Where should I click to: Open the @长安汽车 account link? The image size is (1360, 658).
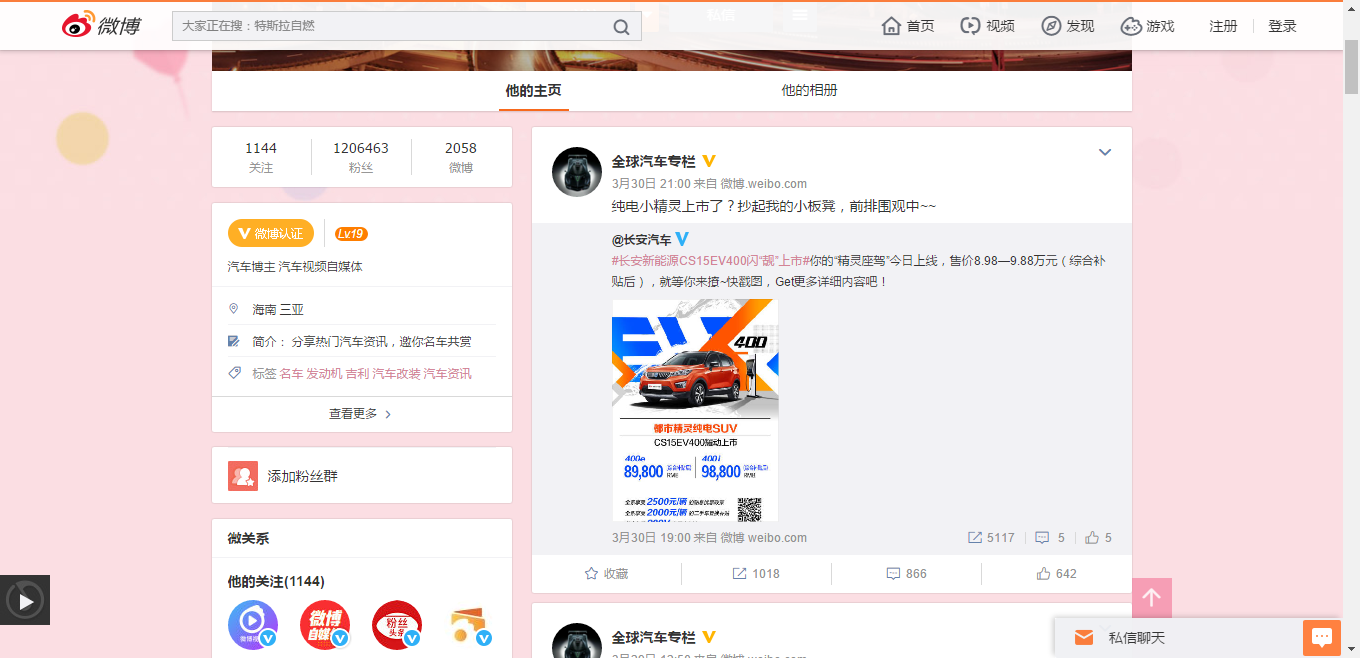tap(642, 240)
